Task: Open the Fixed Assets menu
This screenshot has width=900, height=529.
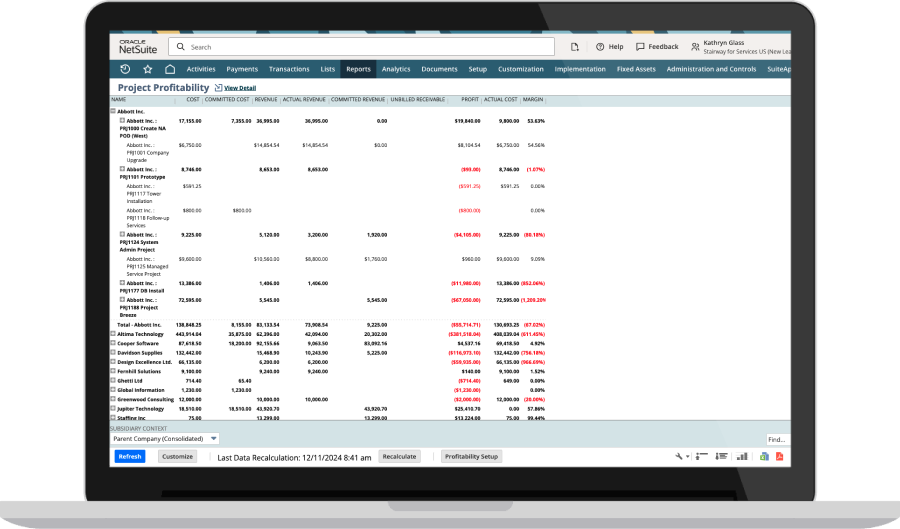Action: (x=636, y=69)
